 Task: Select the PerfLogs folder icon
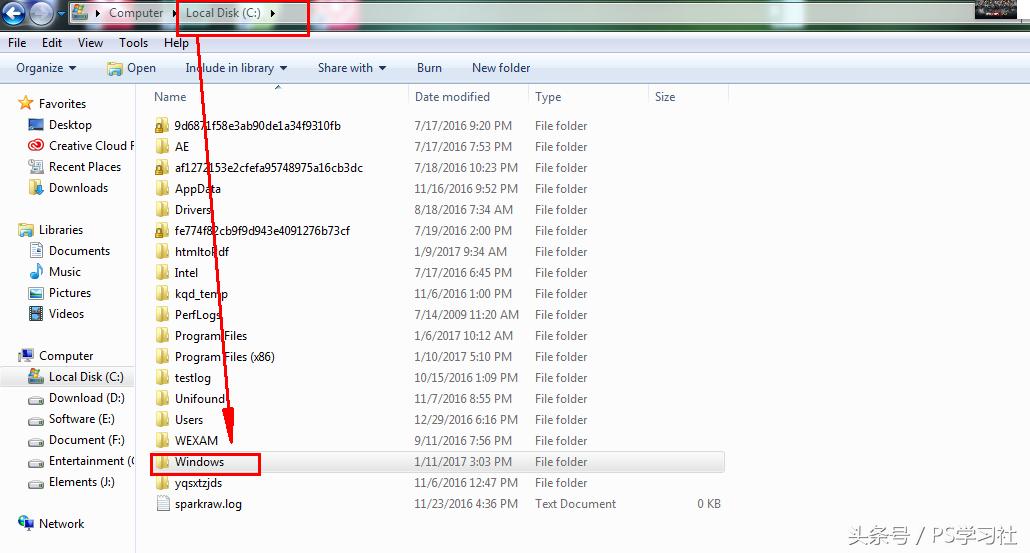(x=162, y=315)
